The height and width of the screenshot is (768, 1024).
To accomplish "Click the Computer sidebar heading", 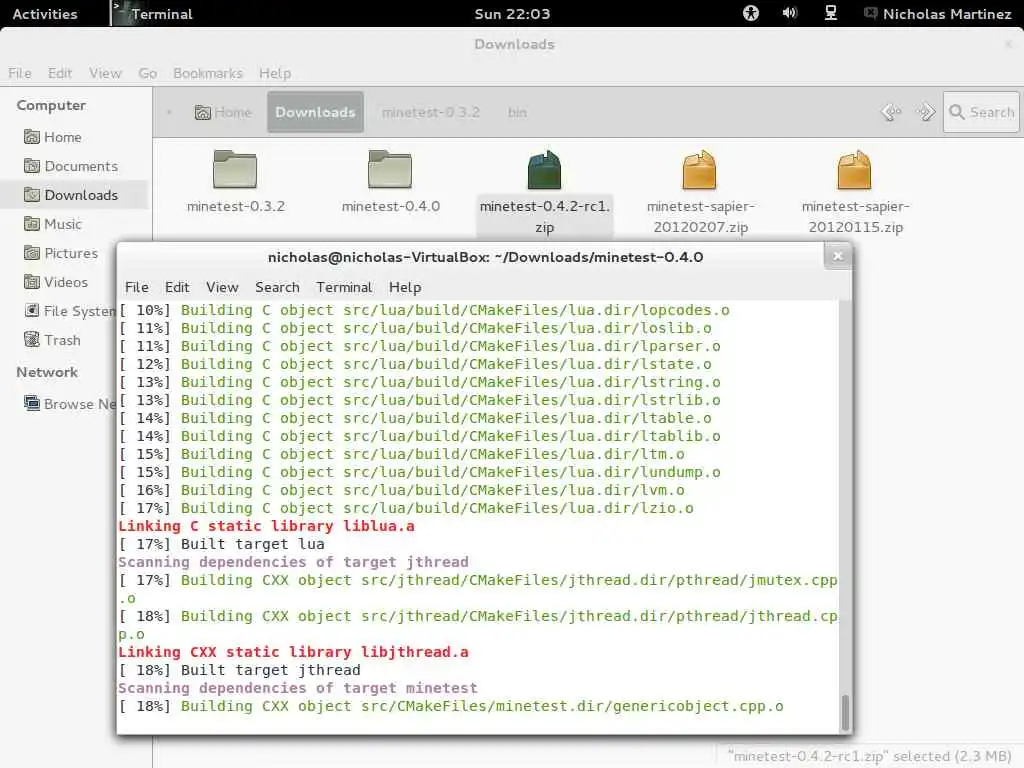I will (x=51, y=105).
